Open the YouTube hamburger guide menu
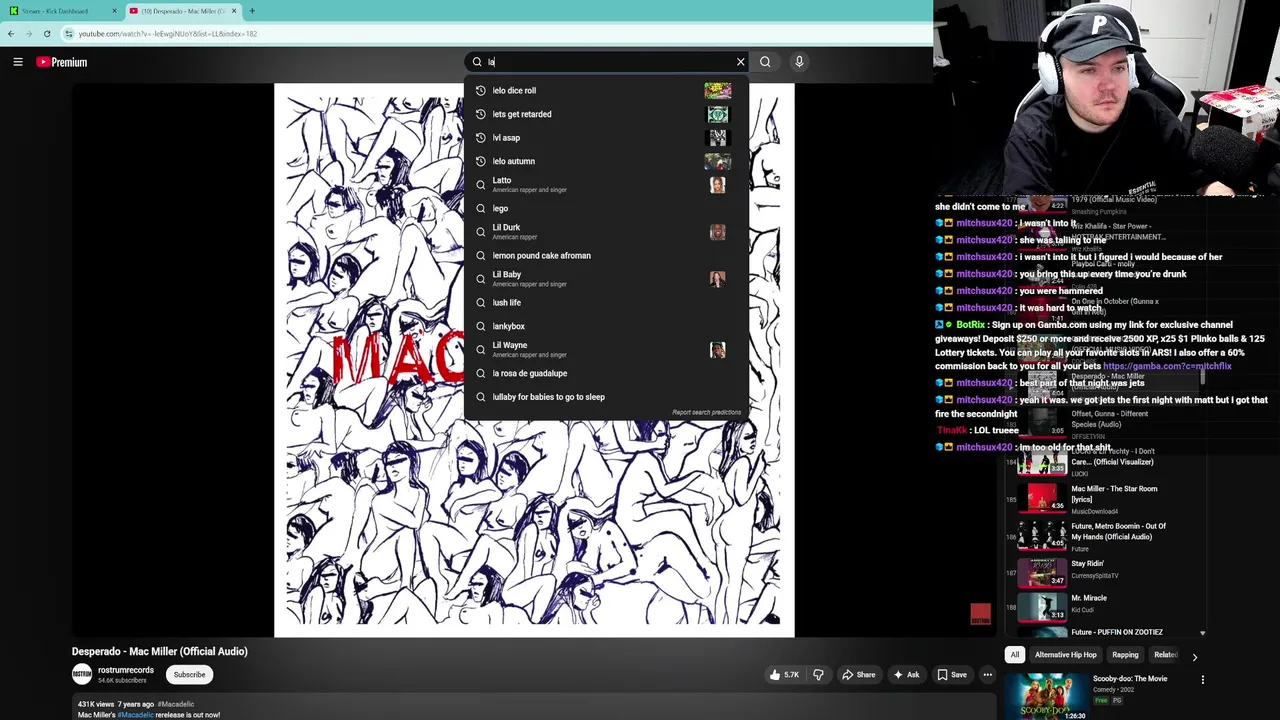Viewport: 1280px width, 720px height. 18,62
